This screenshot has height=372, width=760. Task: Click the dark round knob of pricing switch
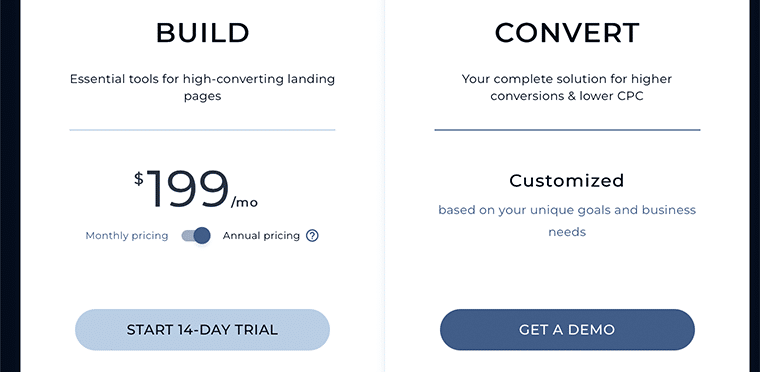[202, 236]
